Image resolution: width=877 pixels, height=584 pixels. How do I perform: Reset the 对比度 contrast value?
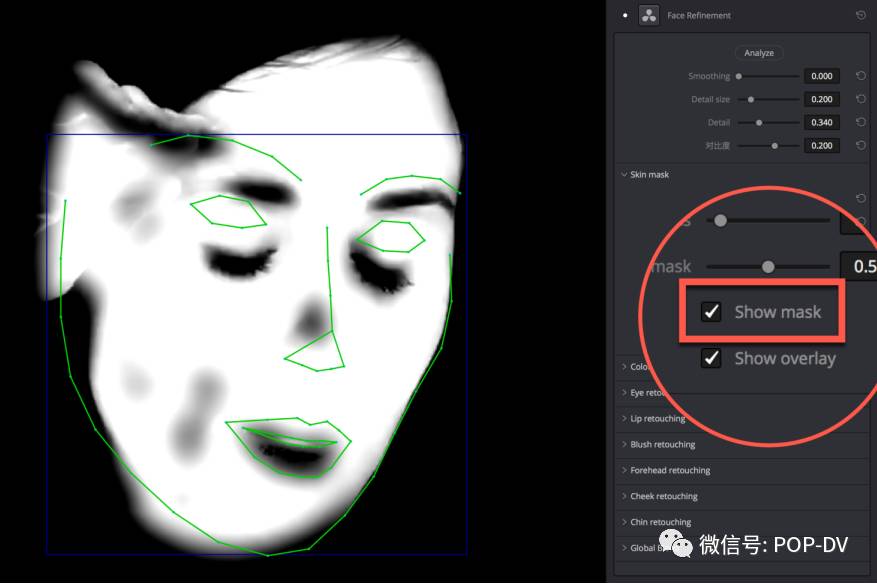[861, 145]
